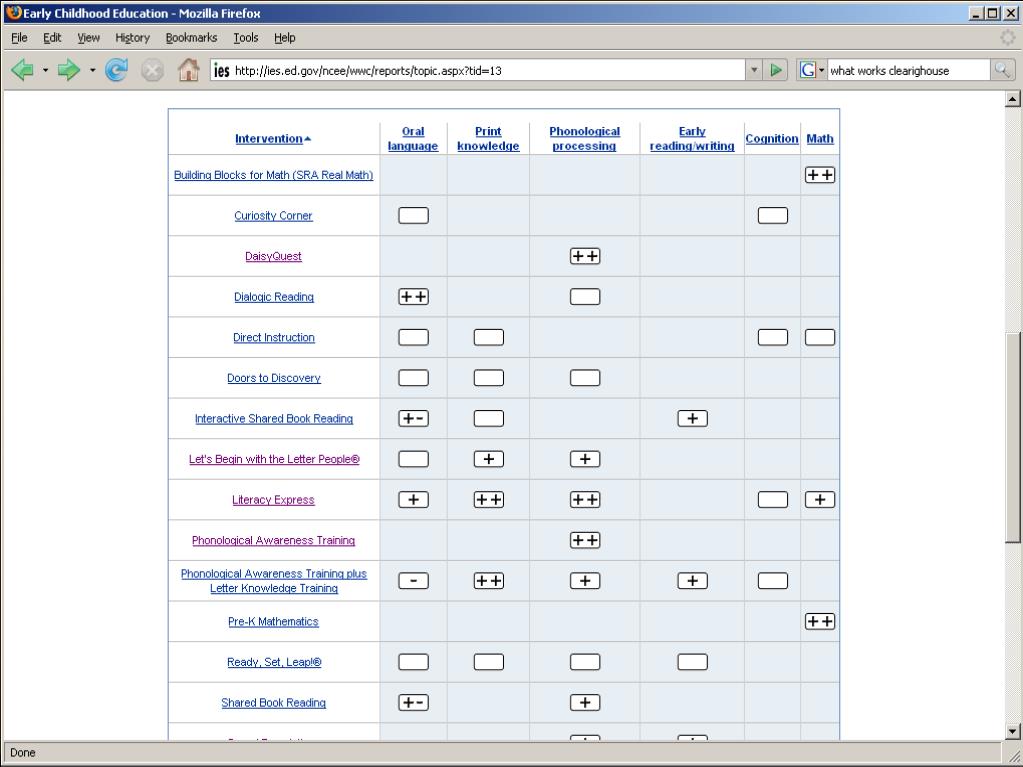Expand the address bar URL history dropdown
The image size is (1023, 767).
click(754, 70)
